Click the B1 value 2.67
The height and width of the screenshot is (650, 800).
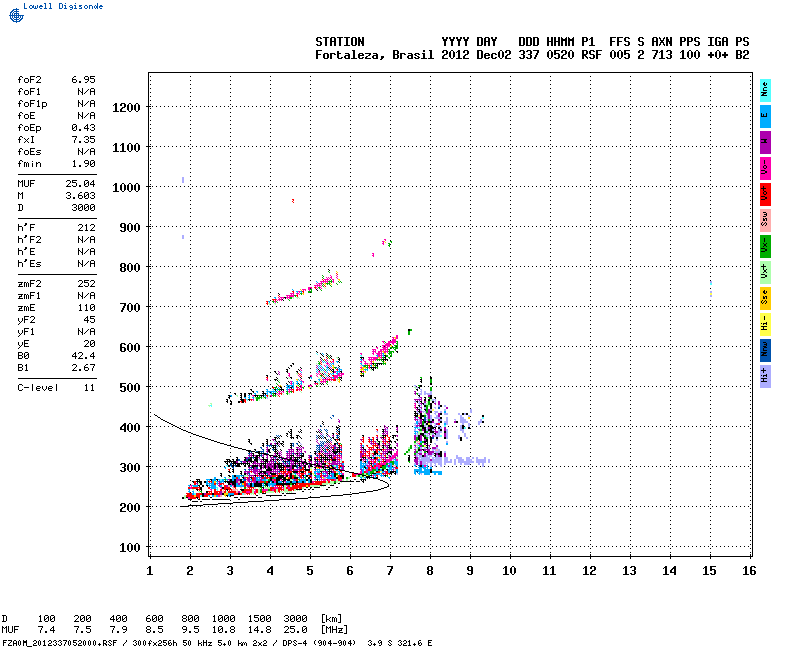83,367
